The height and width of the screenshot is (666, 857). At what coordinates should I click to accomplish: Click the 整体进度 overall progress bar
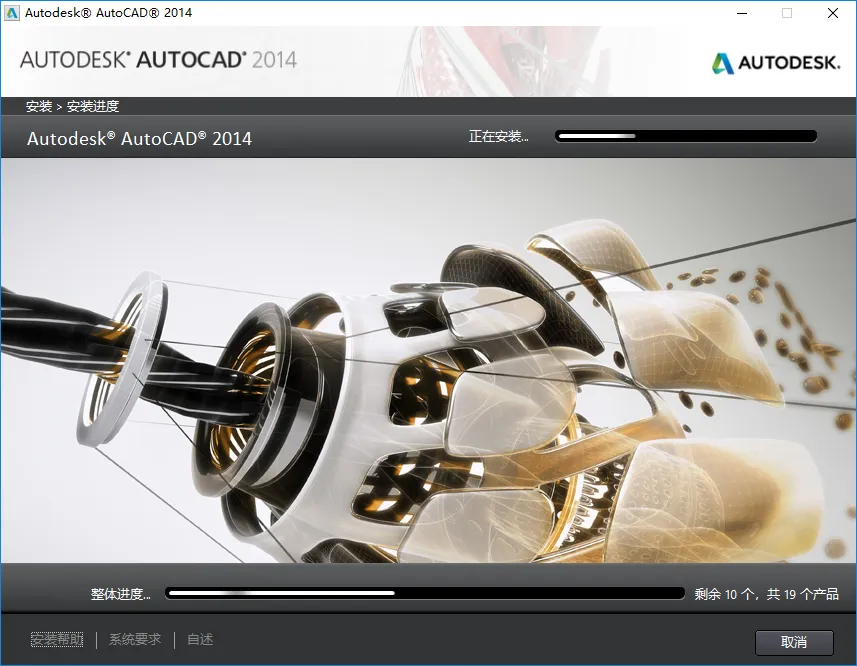tap(425, 593)
